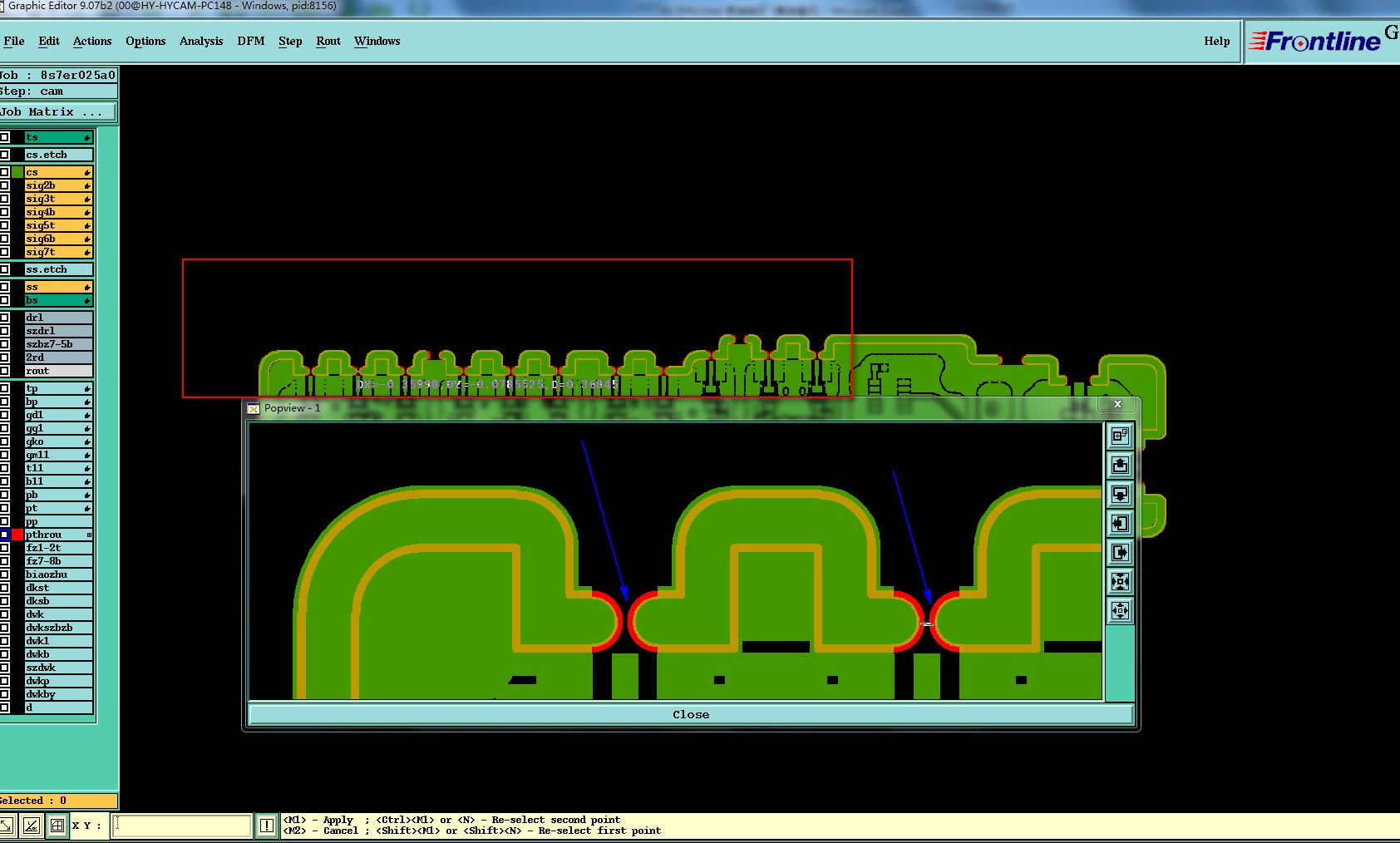1400x843 pixels.
Task: Open the File menu
Action: coord(14,41)
